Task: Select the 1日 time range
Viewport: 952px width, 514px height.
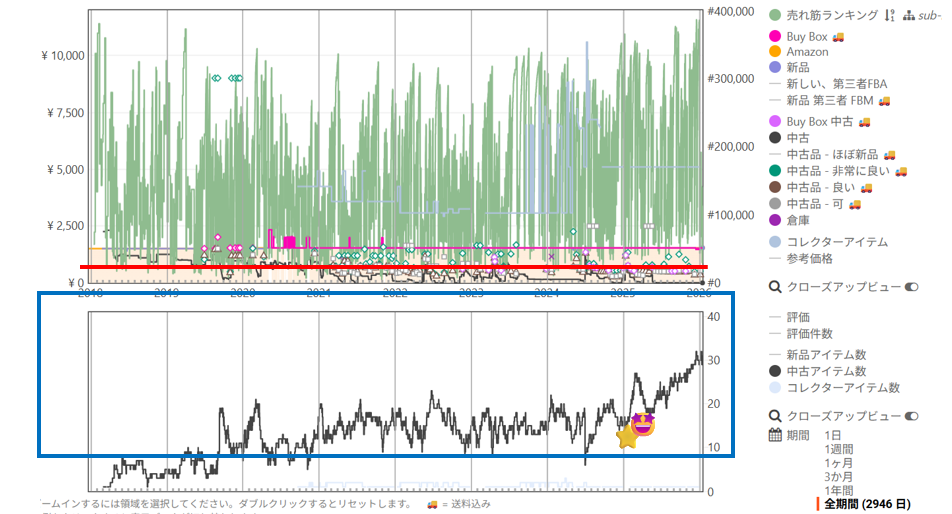Action: [x=833, y=435]
